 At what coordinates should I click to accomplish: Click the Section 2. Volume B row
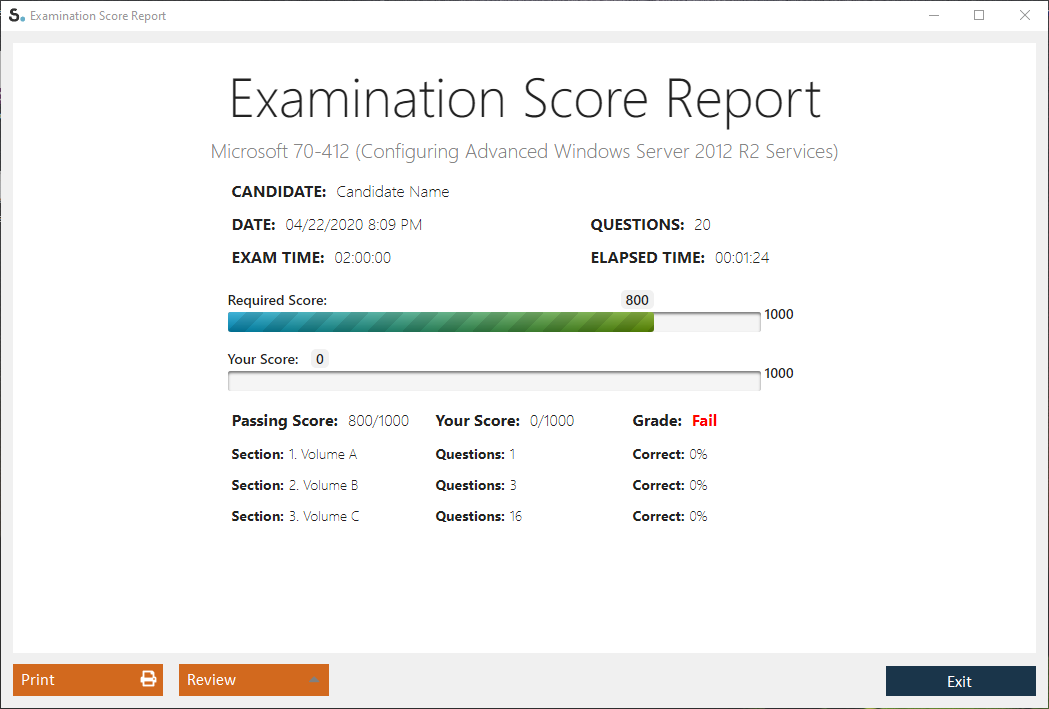click(295, 485)
